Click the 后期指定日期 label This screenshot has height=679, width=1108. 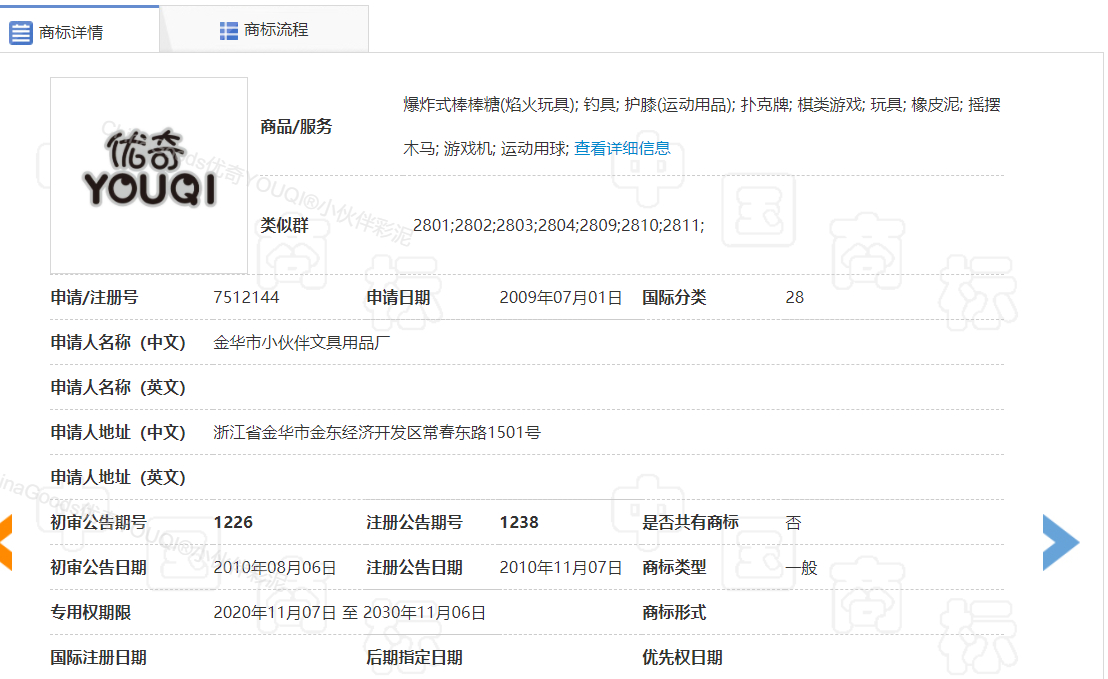[414, 658]
